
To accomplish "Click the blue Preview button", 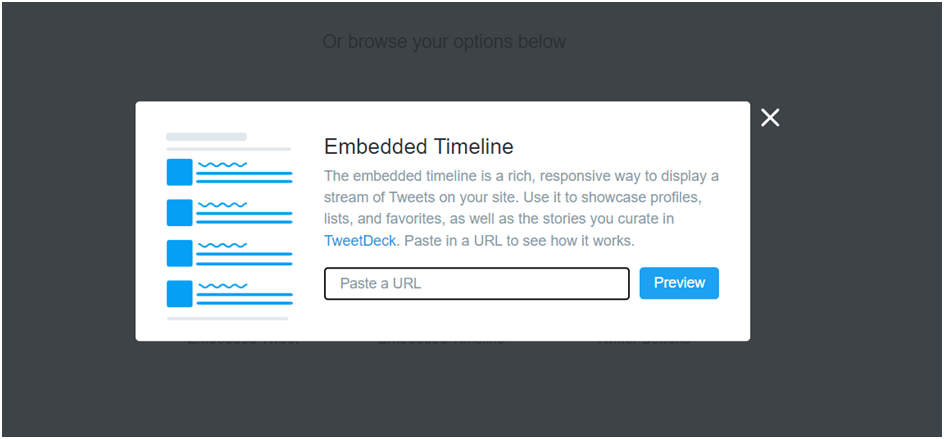I will [x=679, y=283].
